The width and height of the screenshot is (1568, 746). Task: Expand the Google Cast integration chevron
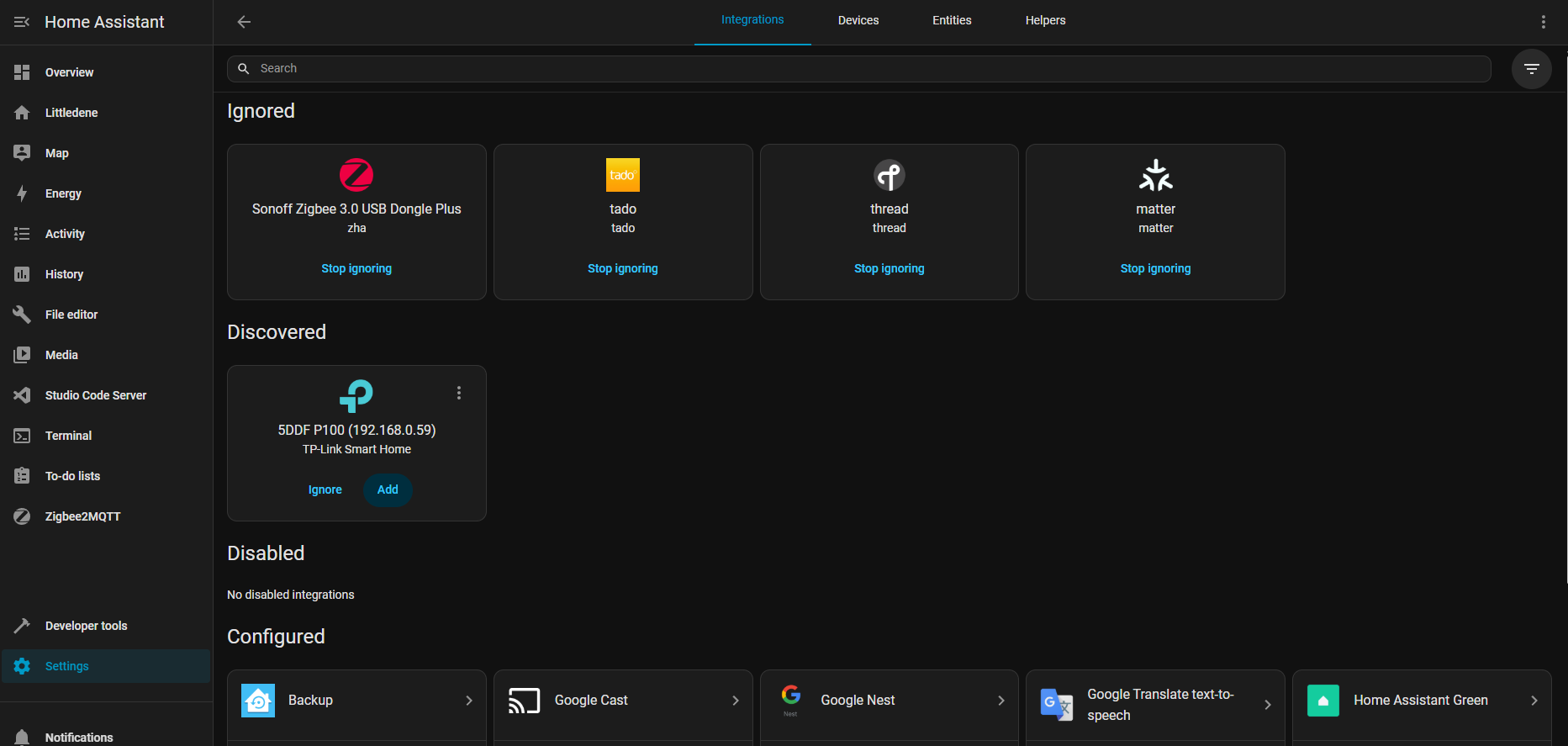[x=736, y=701]
